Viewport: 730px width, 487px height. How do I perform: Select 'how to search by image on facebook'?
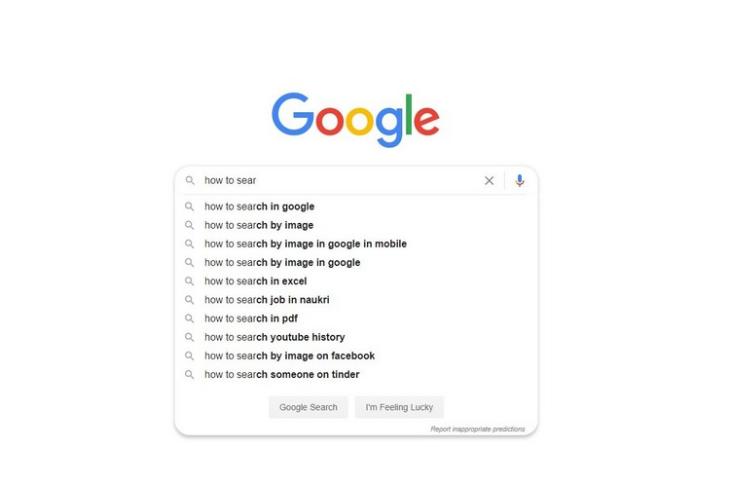click(356, 356)
